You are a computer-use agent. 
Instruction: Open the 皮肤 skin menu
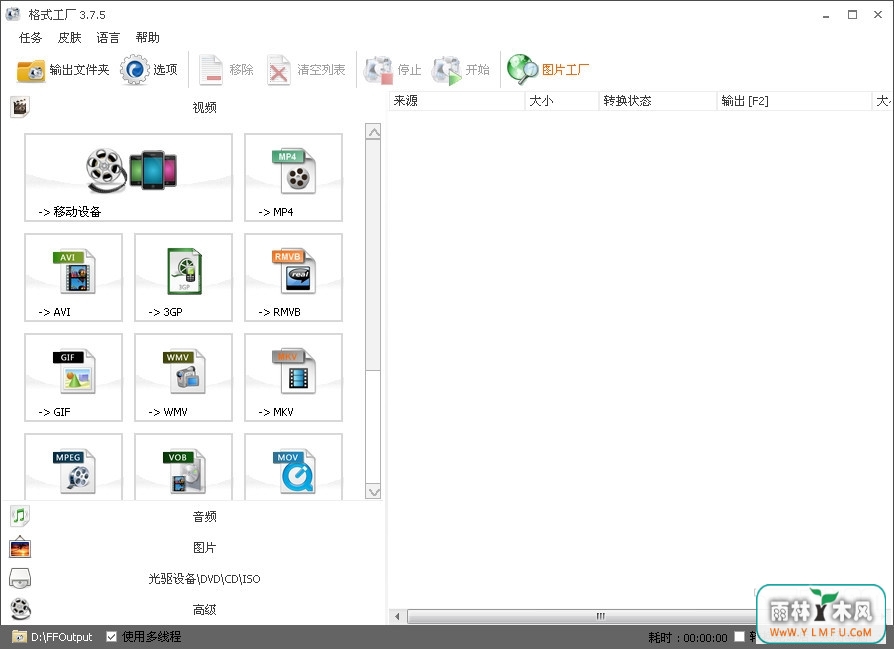70,38
